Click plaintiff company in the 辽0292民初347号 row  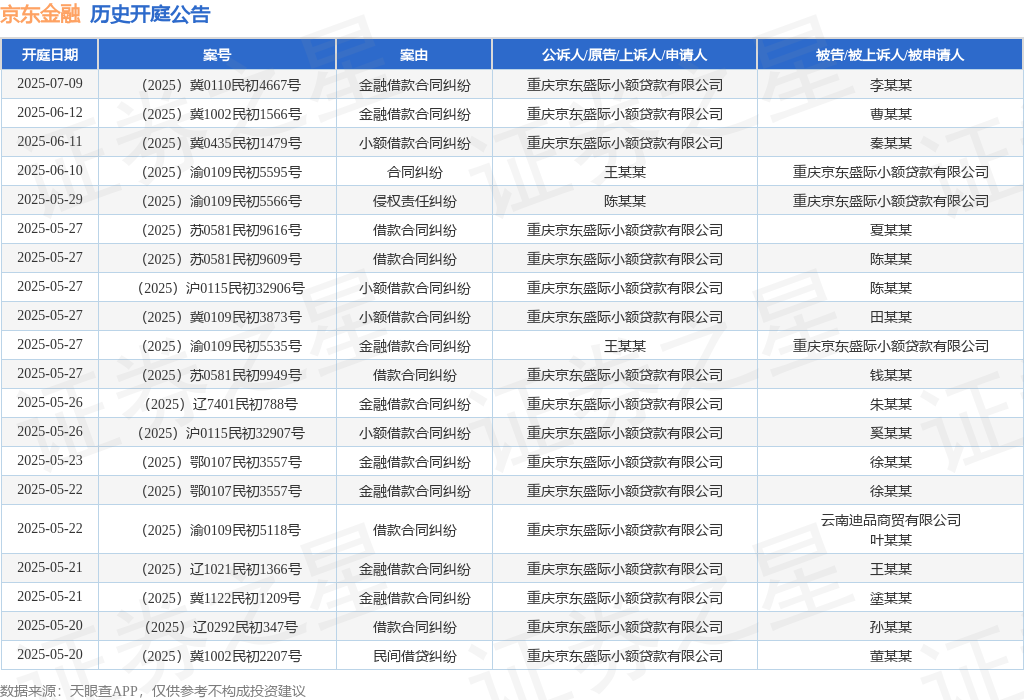[624, 627]
